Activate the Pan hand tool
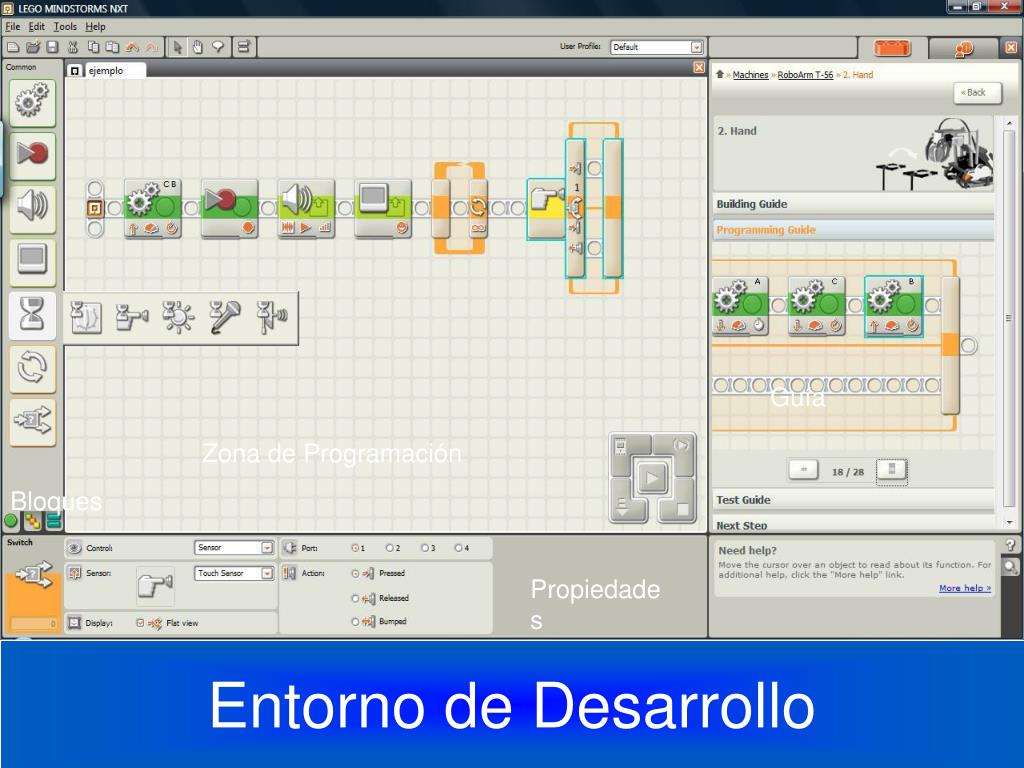Screen dimensions: 1024x768 point(197,47)
